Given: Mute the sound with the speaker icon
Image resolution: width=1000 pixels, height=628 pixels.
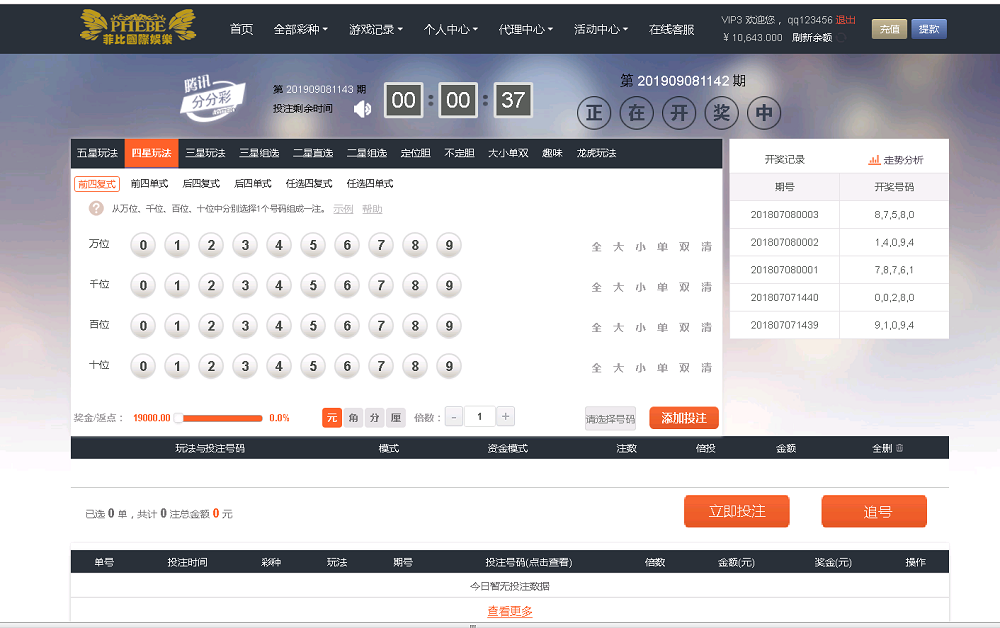Looking at the screenshot, I should (x=361, y=108).
